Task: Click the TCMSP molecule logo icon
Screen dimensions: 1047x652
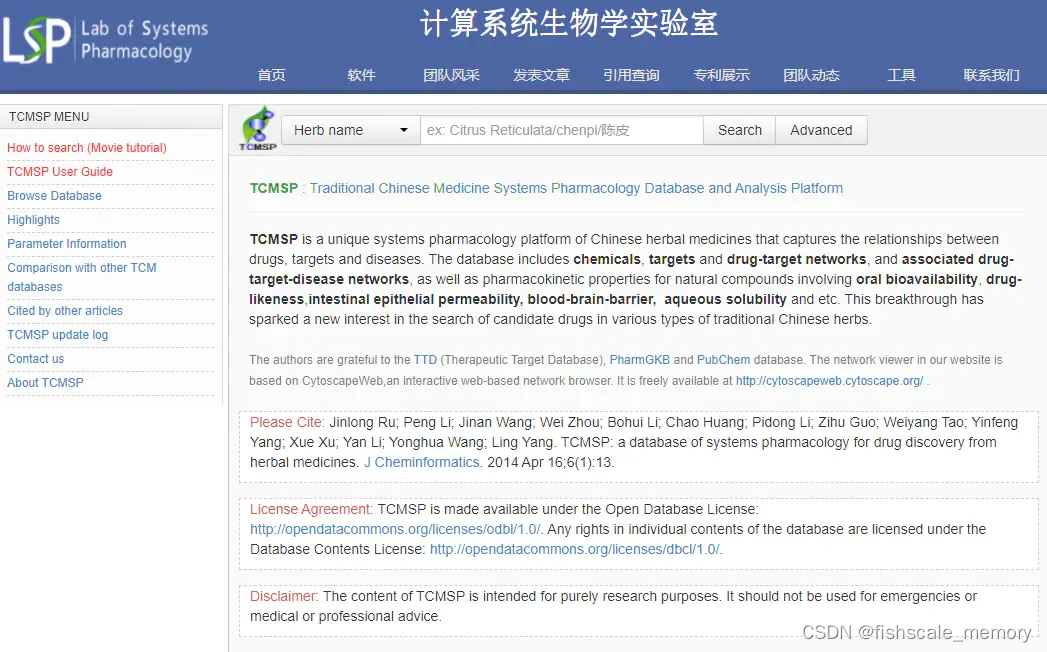Action: [258, 129]
